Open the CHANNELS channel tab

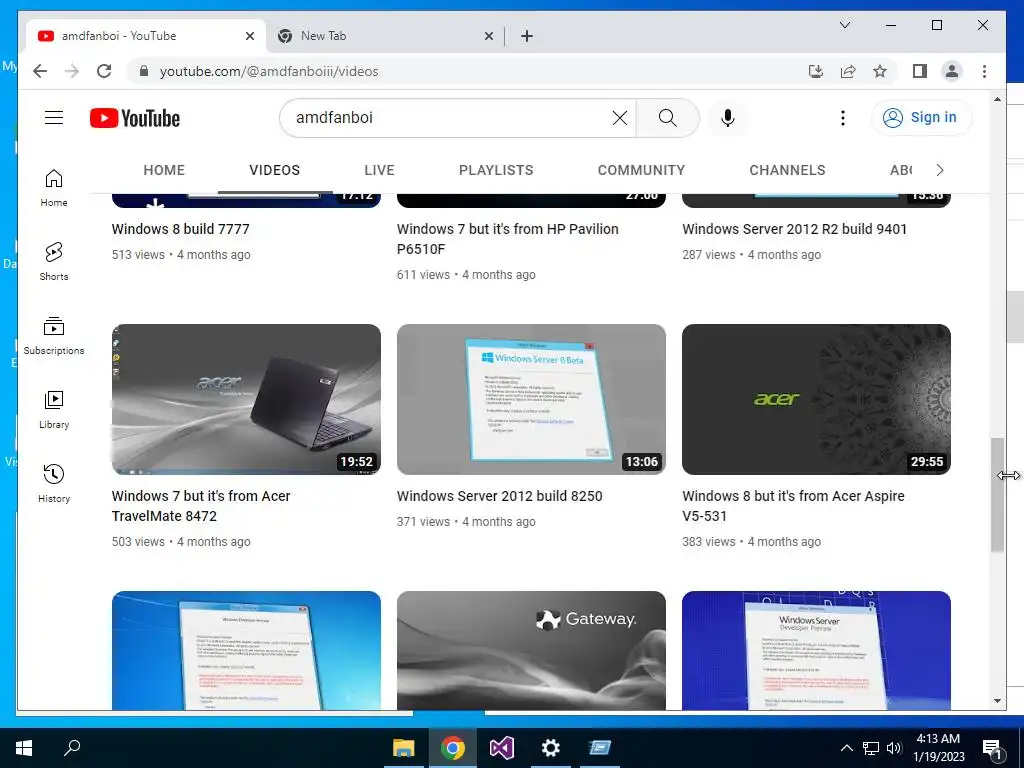(787, 170)
